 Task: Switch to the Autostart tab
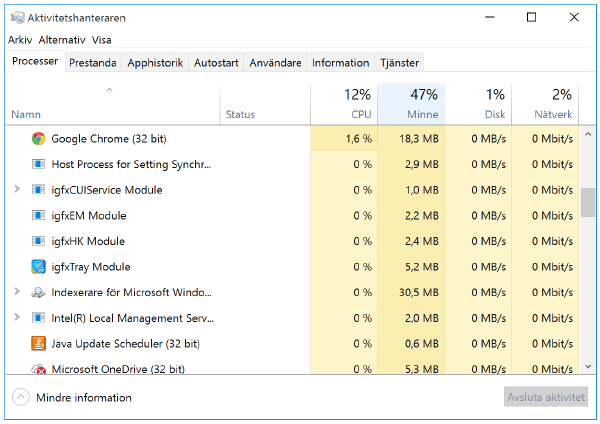click(x=216, y=63)
